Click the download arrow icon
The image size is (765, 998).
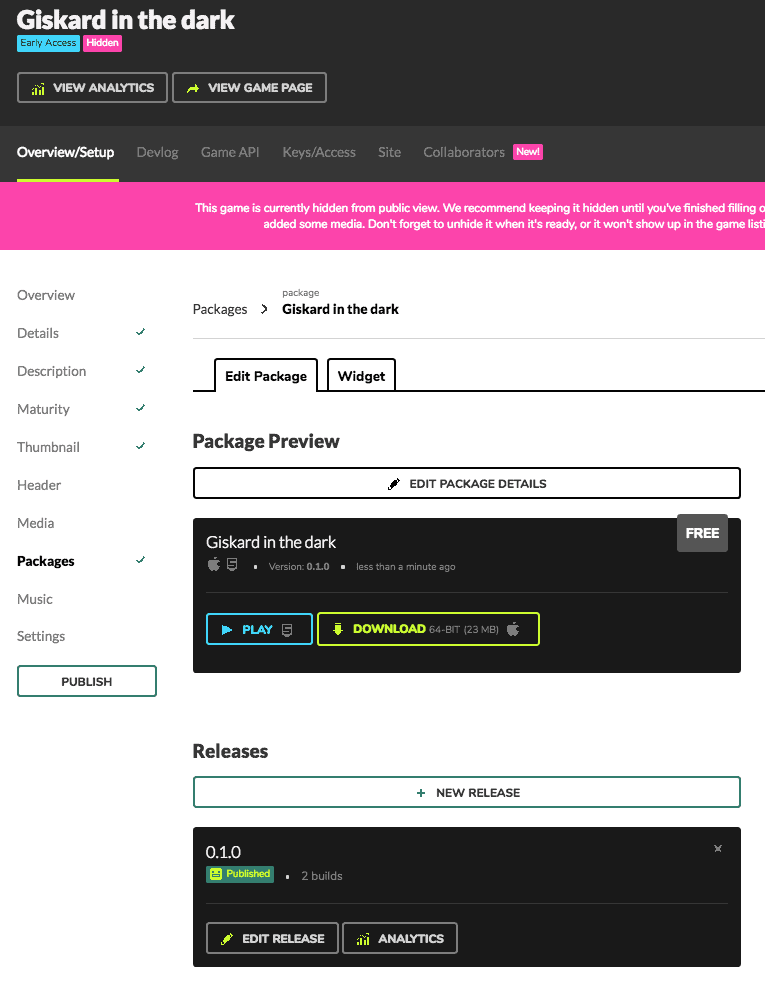point(338,629)
